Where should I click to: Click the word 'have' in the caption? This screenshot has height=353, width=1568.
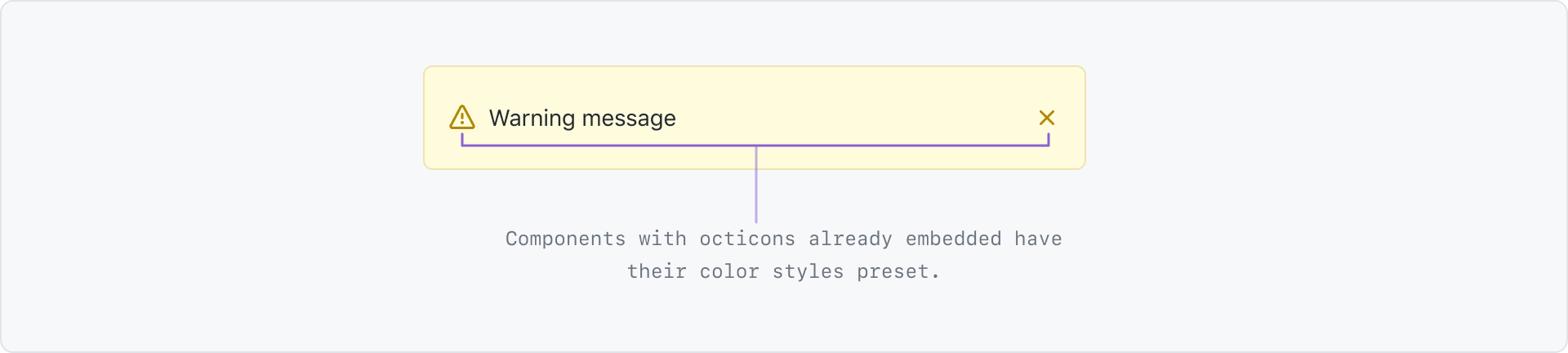click(1038, 239)
